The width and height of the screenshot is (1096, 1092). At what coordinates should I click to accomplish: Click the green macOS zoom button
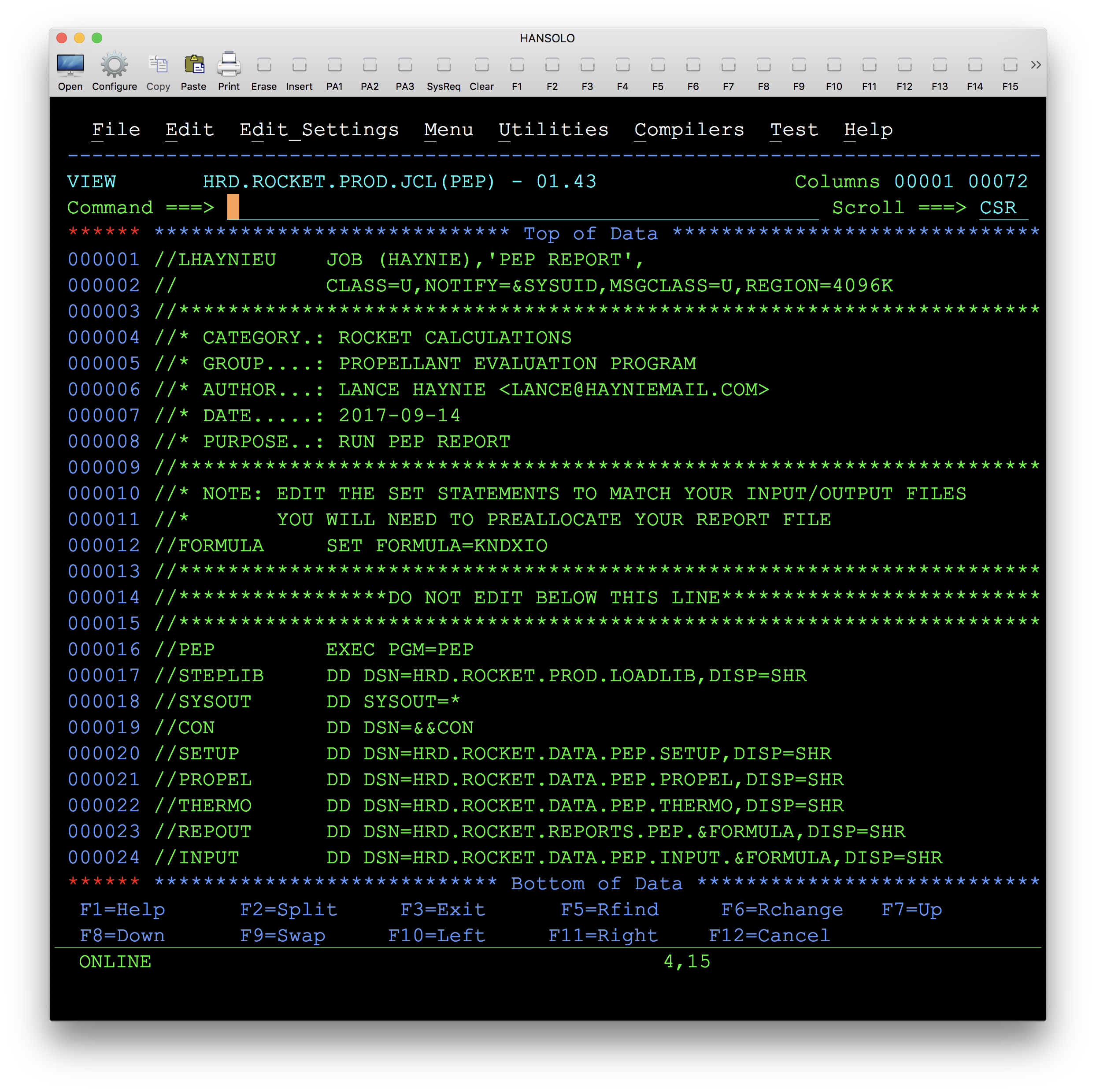point(97,38)
